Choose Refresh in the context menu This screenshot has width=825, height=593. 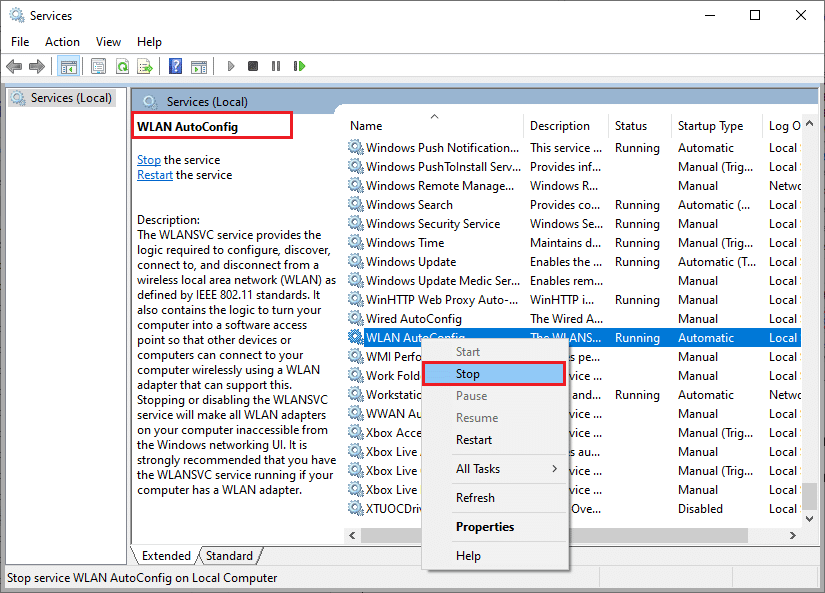pos(495,498)
